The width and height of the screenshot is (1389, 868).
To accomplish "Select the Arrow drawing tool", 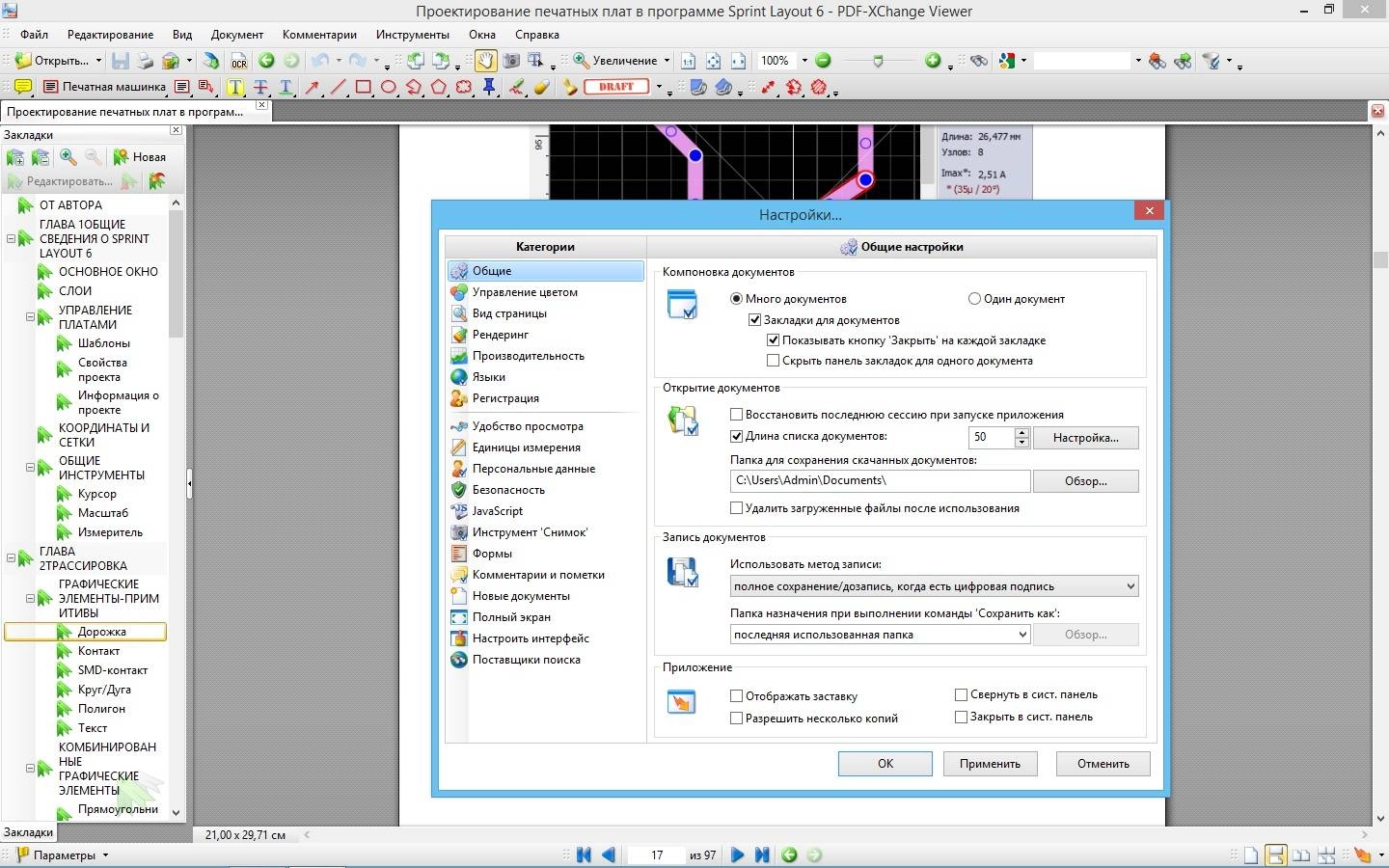I will (313, 87).
